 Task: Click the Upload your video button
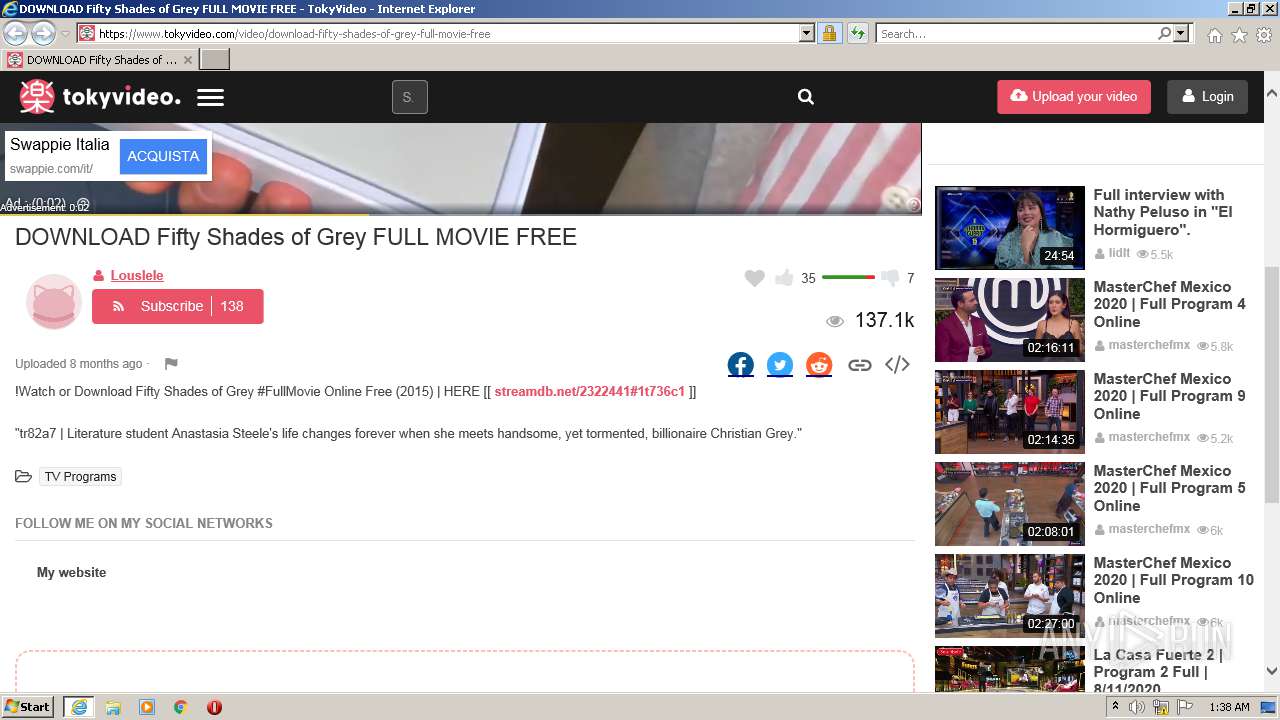[1074, 97]
